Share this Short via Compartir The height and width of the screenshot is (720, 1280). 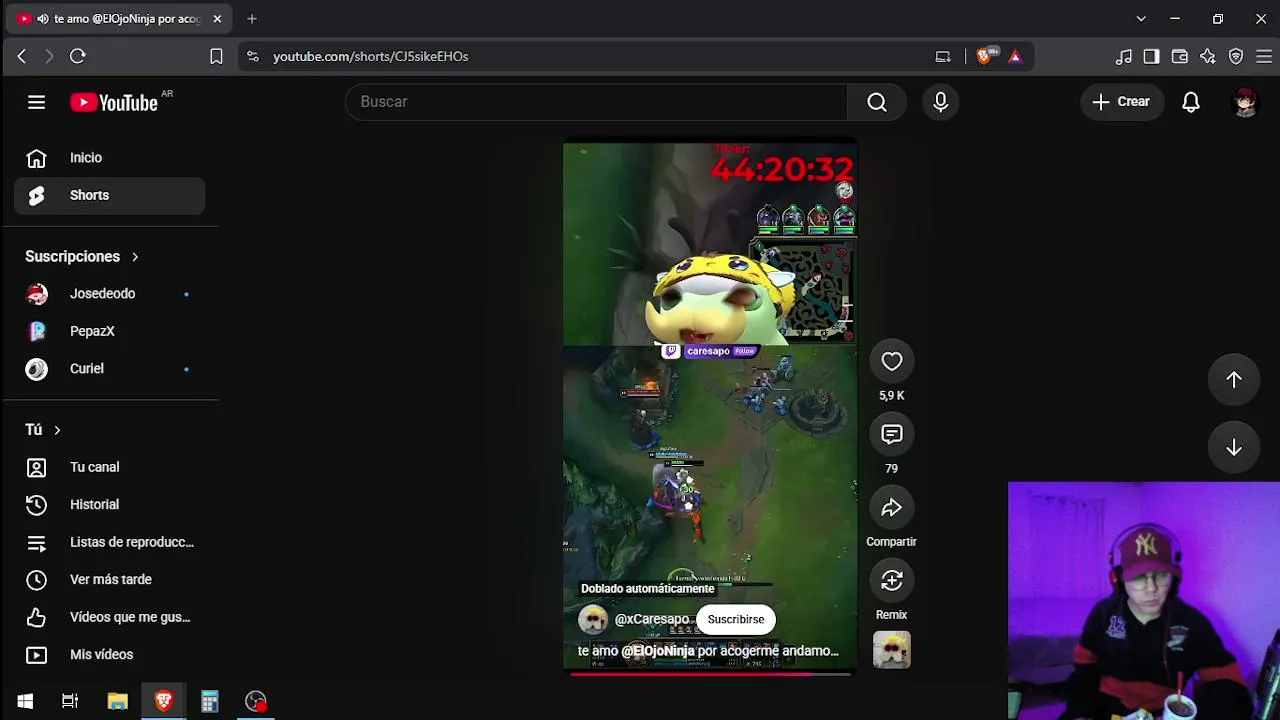point(892,508)
